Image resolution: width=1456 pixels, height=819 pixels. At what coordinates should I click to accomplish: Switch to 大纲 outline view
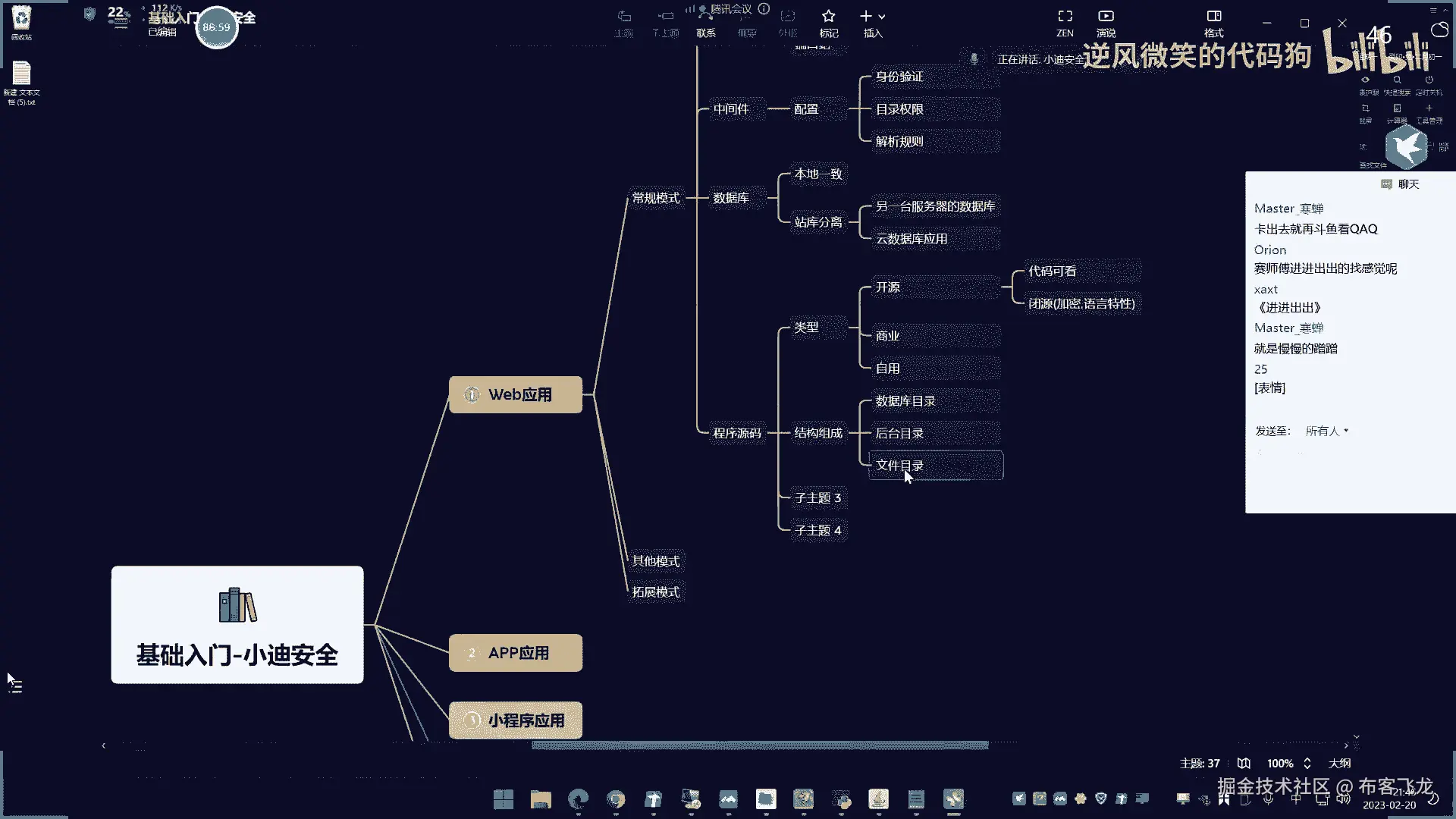pyautogui.click(x=1339, y=763)
